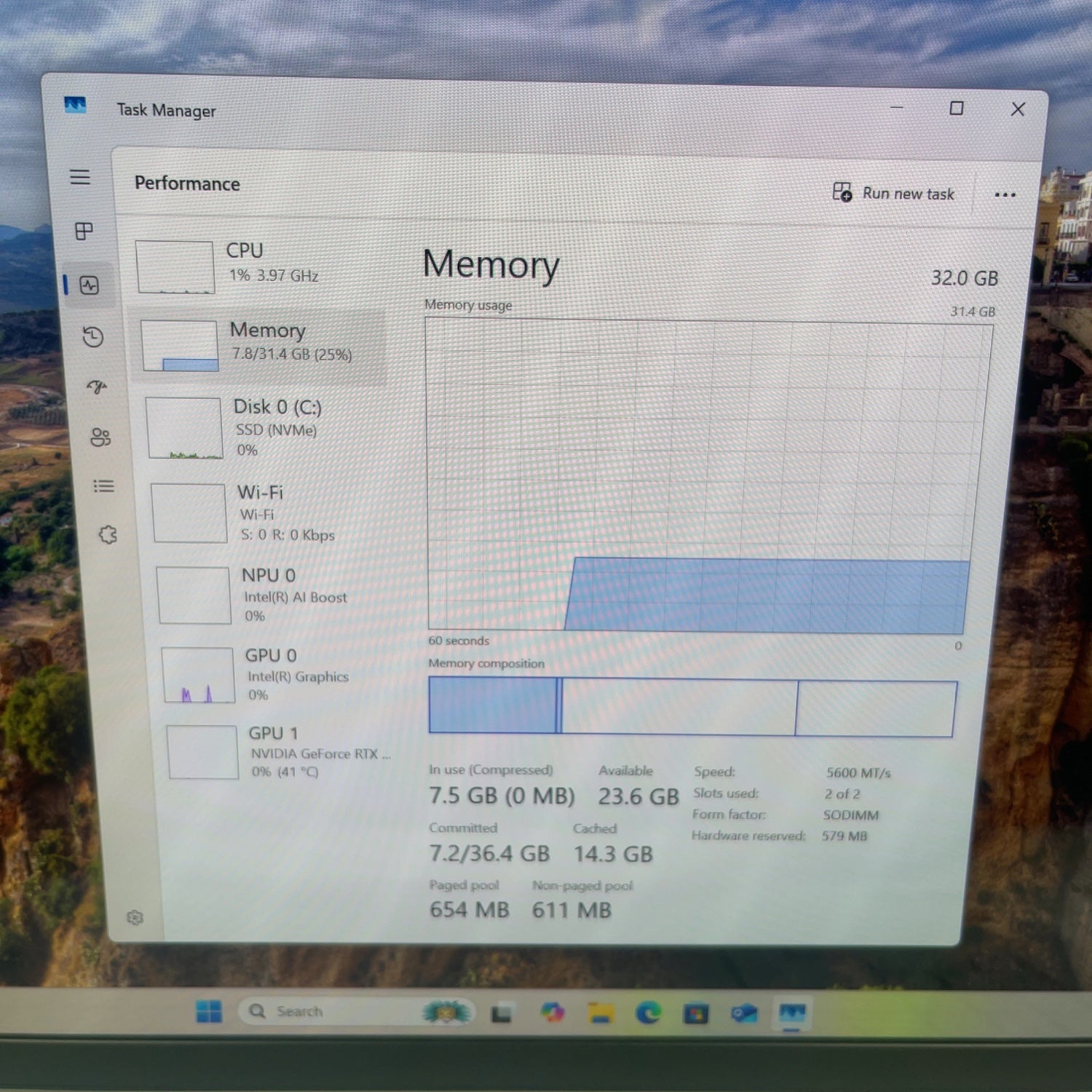Open the Processes page in sidebar

[84, 232]
